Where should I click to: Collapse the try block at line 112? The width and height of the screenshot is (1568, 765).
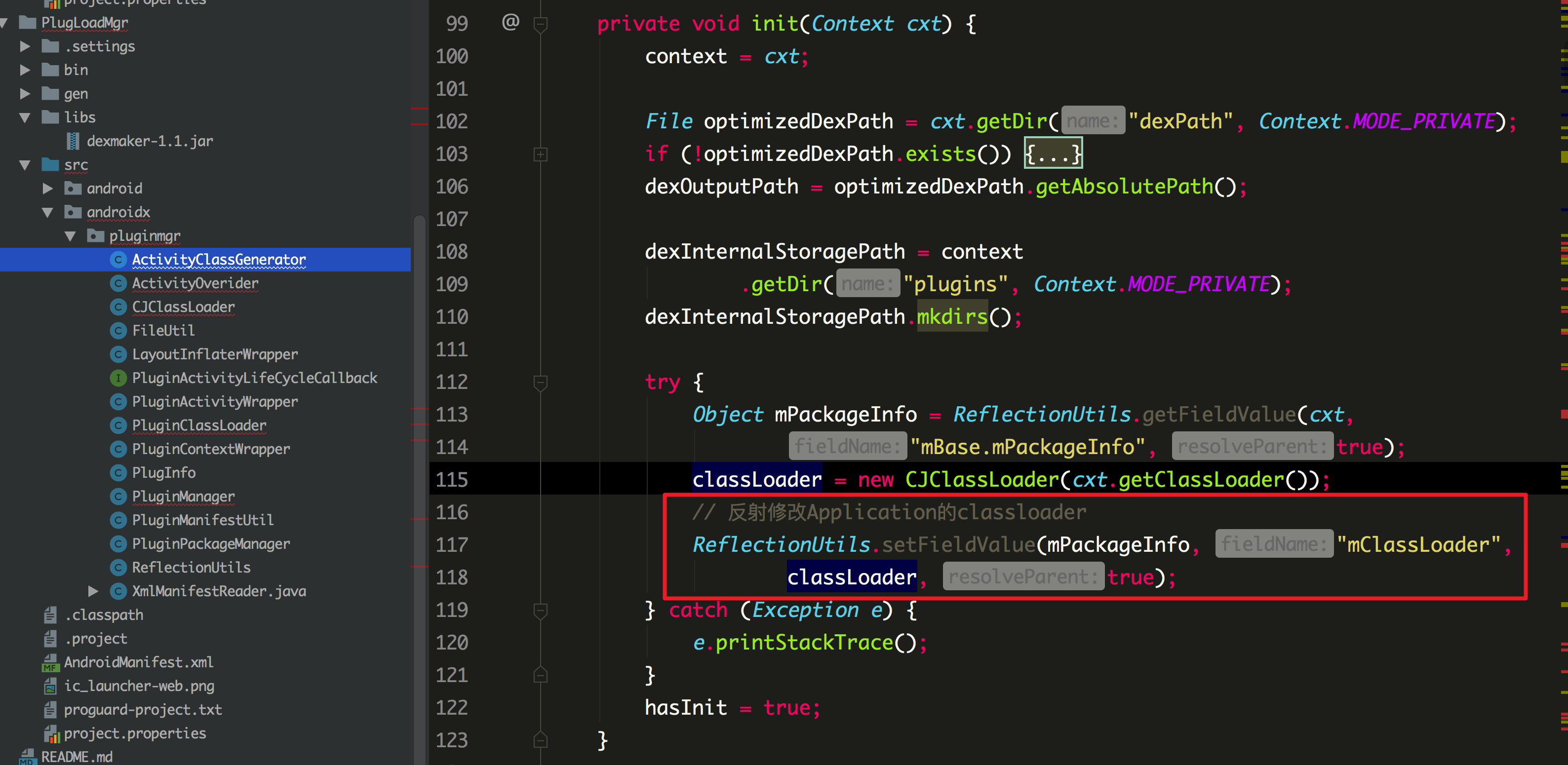point(540,382)
